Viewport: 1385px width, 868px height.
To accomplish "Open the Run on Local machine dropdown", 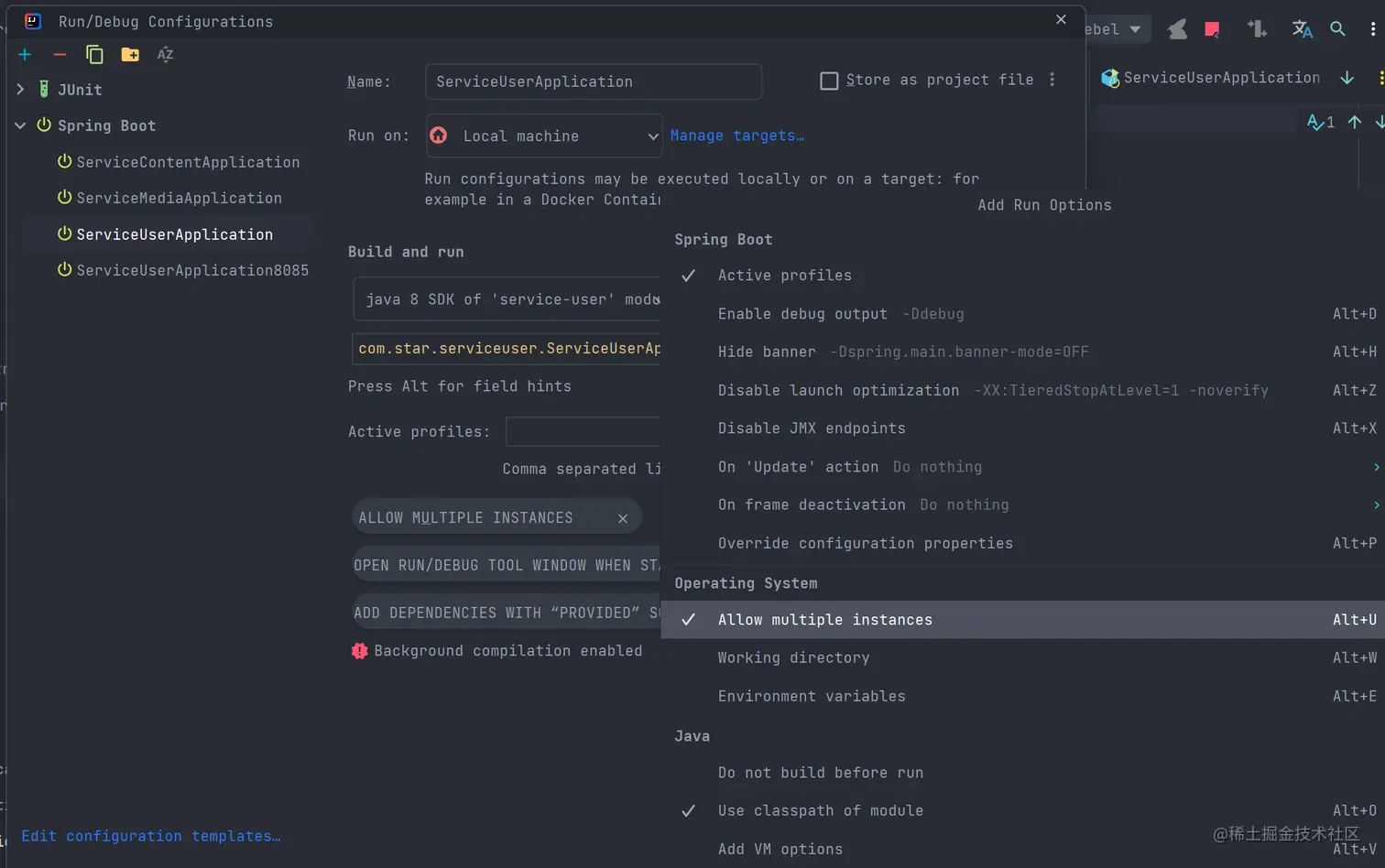I will [544, 136].
